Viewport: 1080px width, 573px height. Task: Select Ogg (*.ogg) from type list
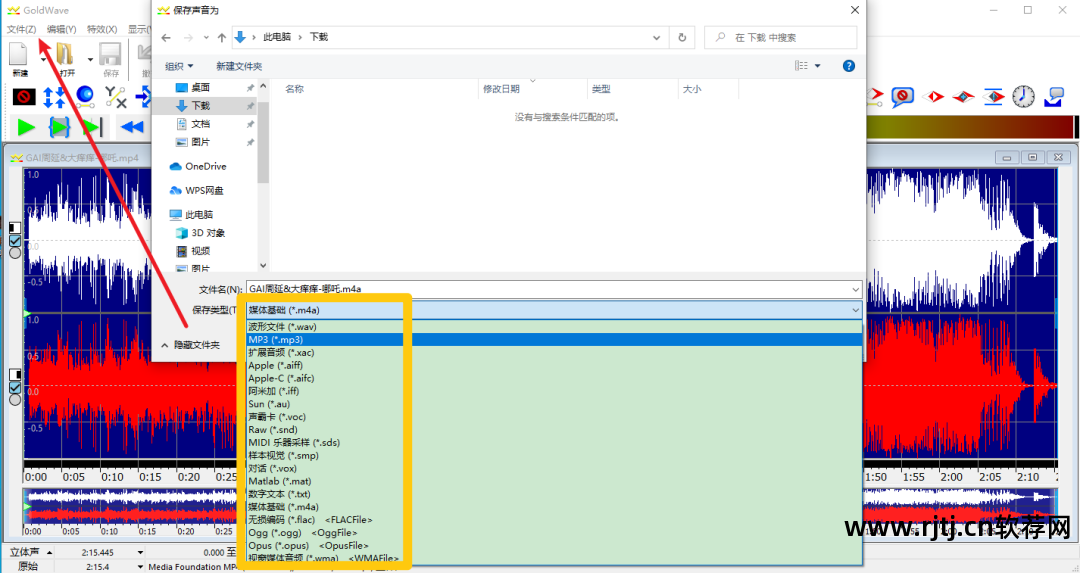(x=554, y=532)
